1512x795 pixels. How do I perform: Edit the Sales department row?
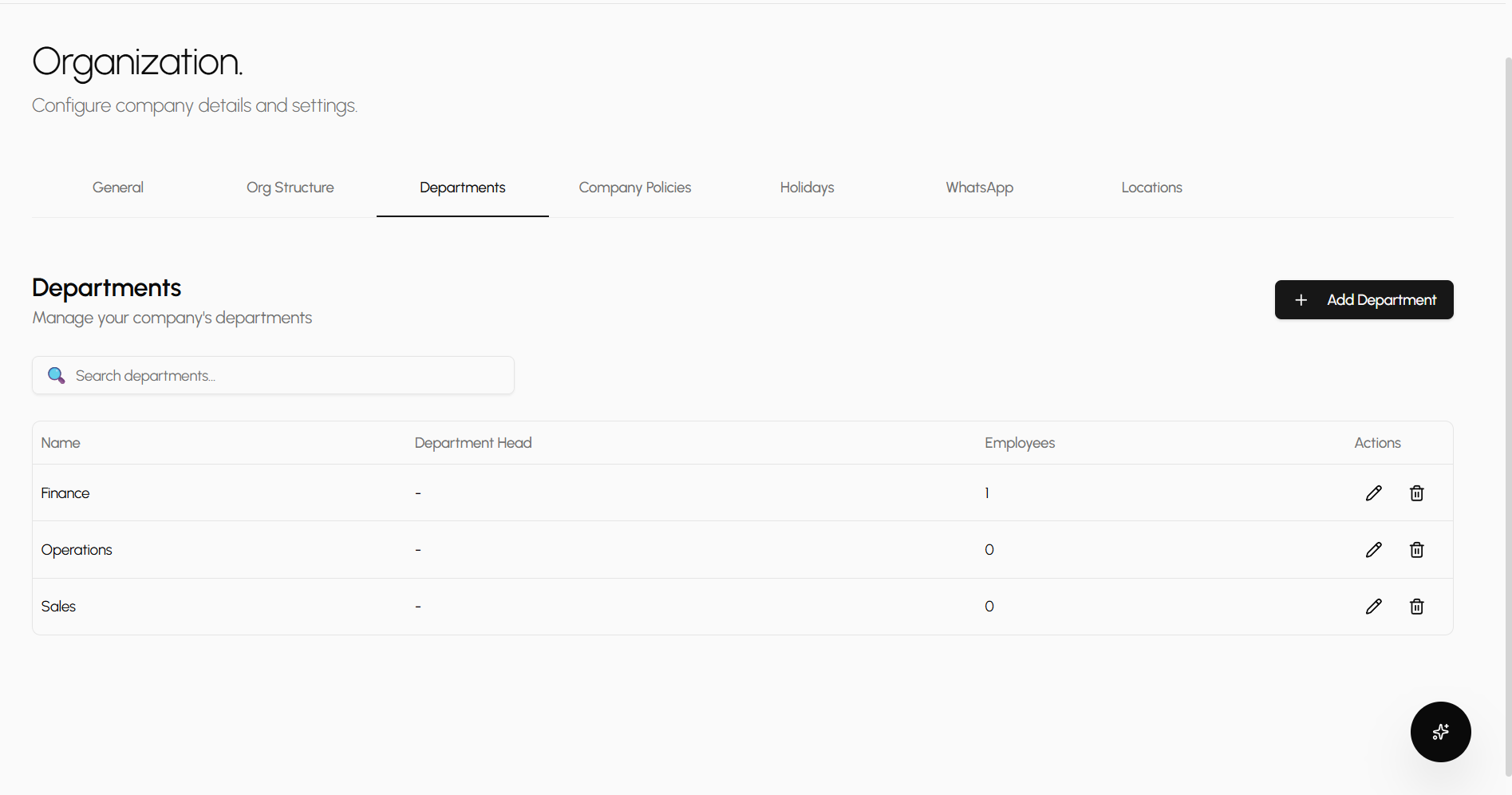1373,607
